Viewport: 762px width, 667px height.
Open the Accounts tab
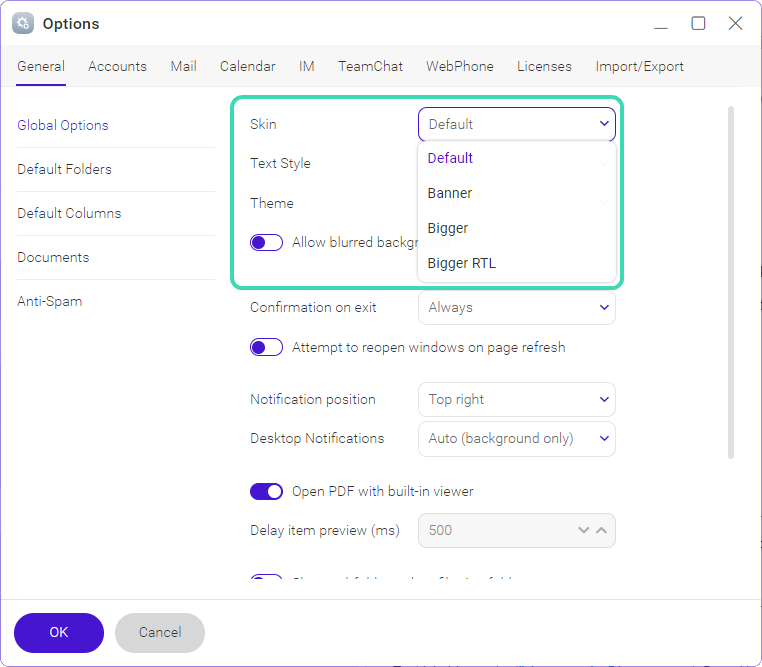117,66
